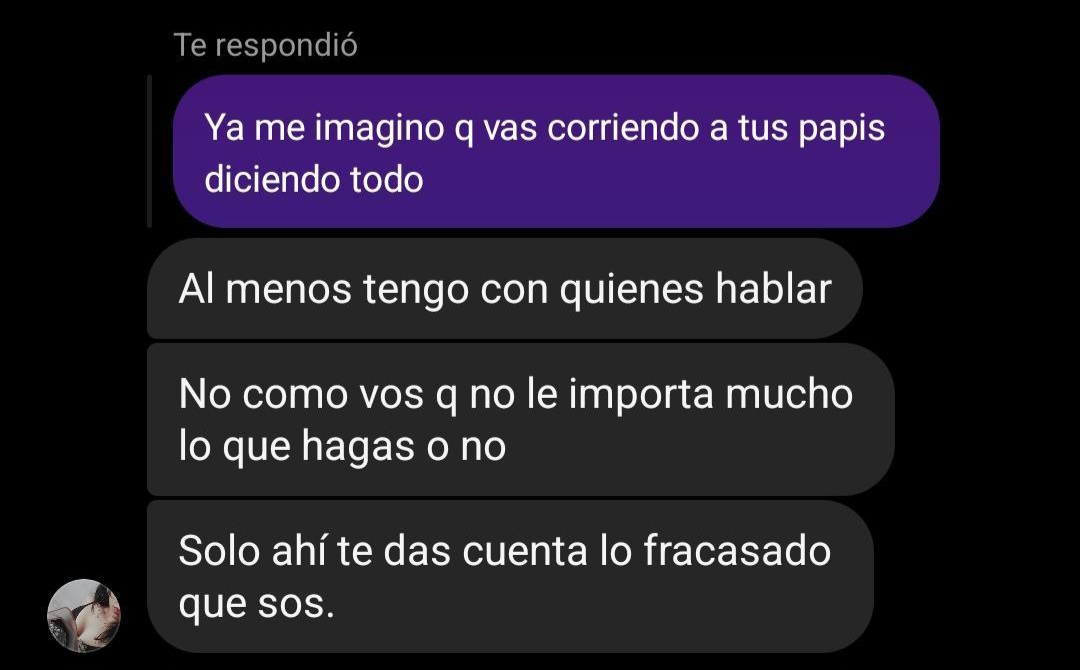The image size is (1080, 670).
Task: Click 'lo que hagas o no' text line
Action: click(342, 446)
